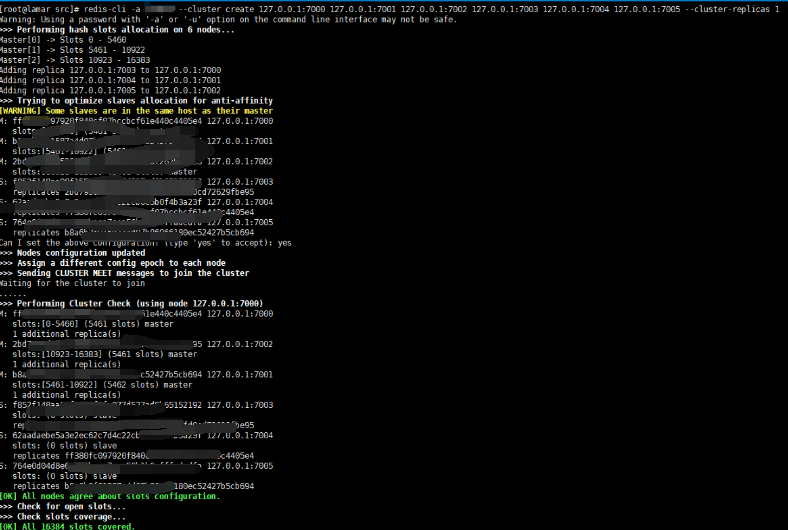788x530 pixels.
Task: Click '1 additional replica(s)' under slots:[10923-16383]
Action: (66, 364)
